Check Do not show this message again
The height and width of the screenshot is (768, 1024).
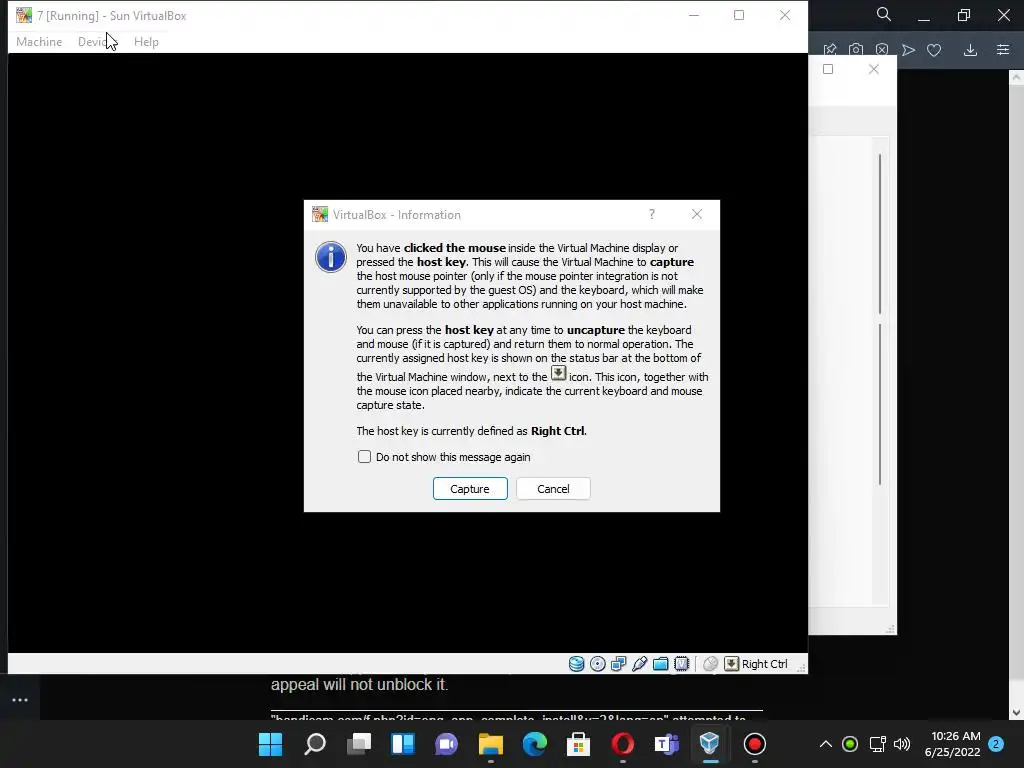(364, 457)
